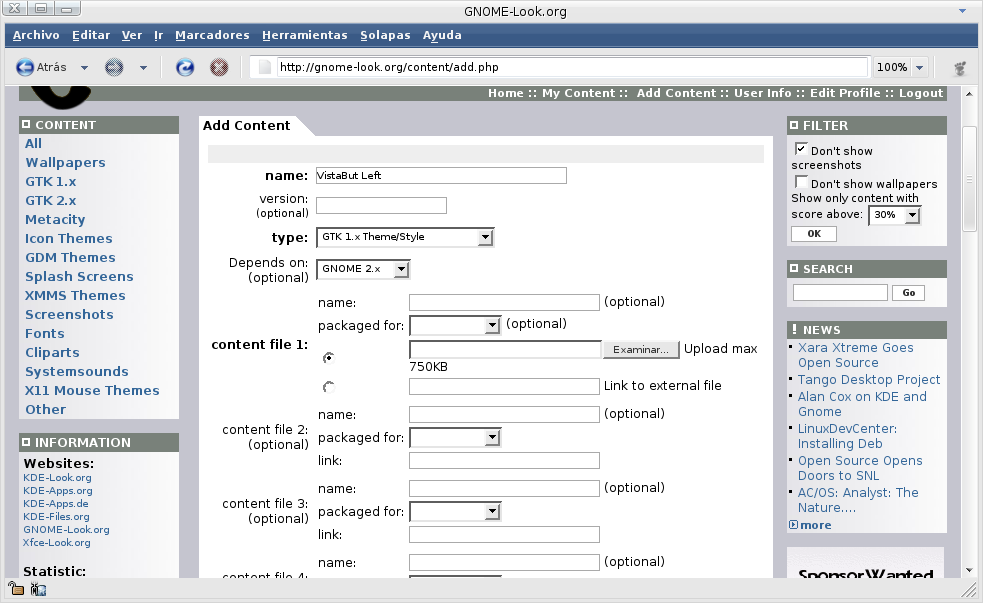Open packaged for dropdown of content file 3
Image resolution: width=983 pixels, height=603 pixels.
[455, 511]
